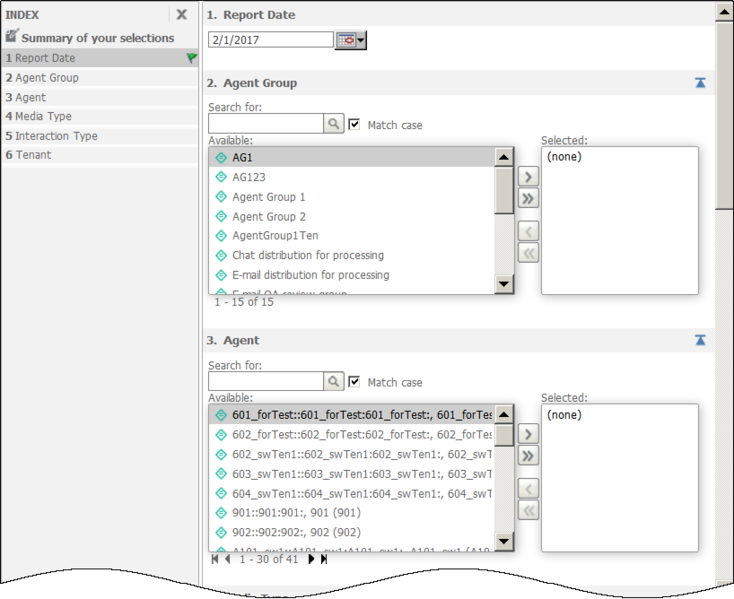Remove selected agent with left arrow
The width and height of the screenshot is (734, 599).
[528, 489]
